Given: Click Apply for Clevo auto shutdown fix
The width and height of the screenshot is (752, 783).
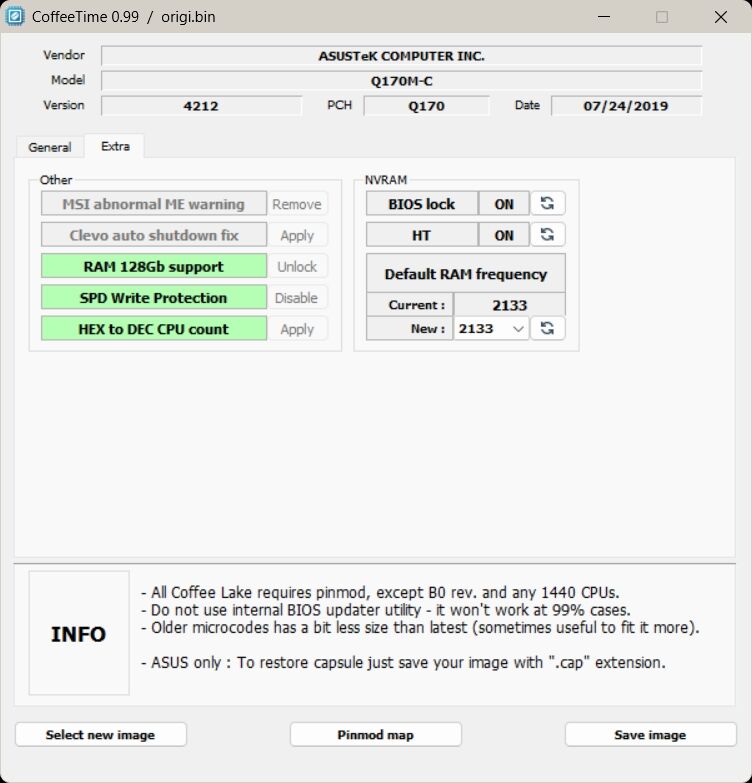Looking at the screenshot, I should click(x=297, y=235).
